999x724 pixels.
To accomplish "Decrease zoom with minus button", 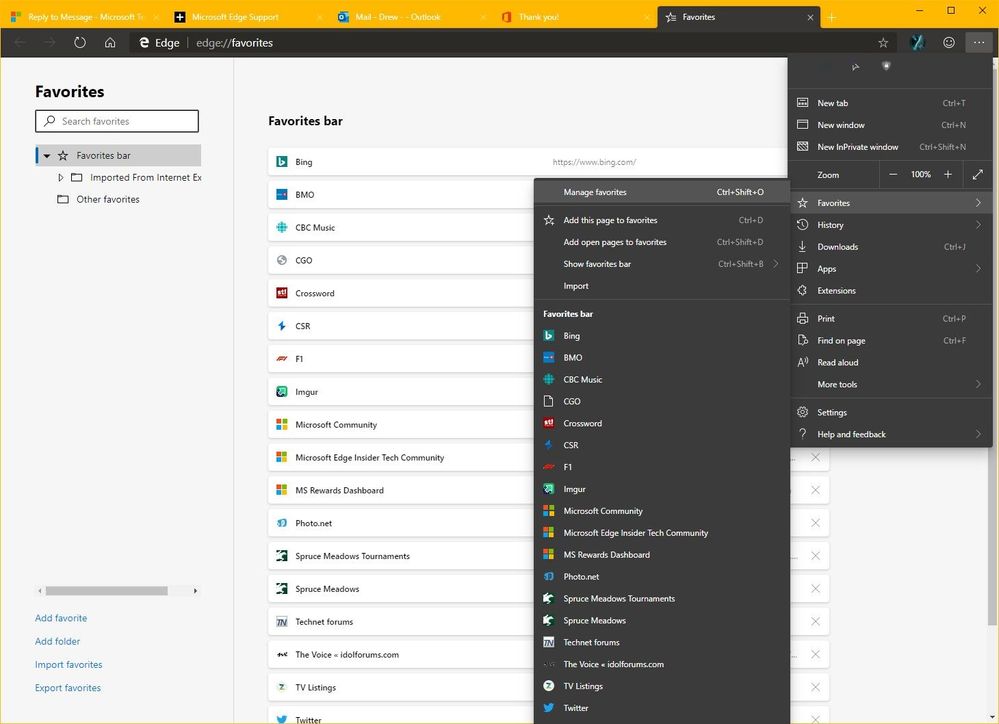I will click(x=893, y=175).
